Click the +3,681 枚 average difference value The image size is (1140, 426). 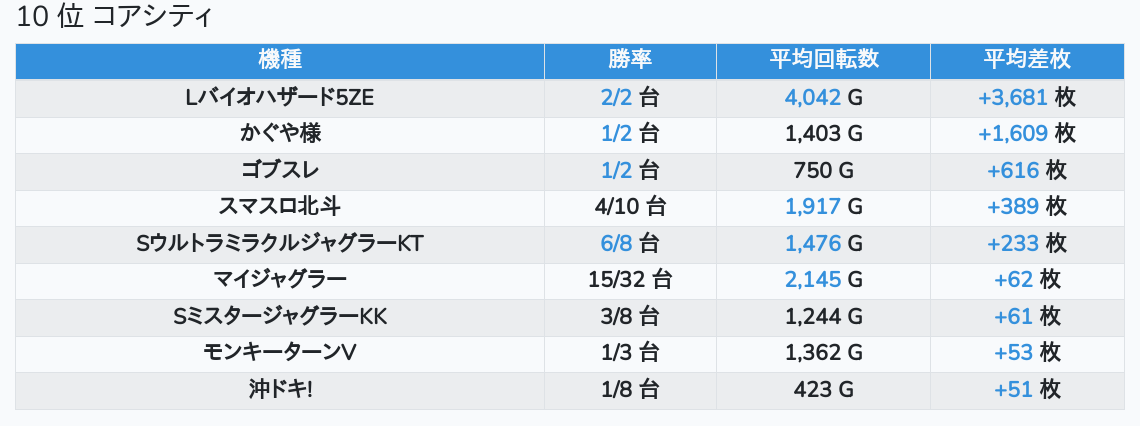1026,97
